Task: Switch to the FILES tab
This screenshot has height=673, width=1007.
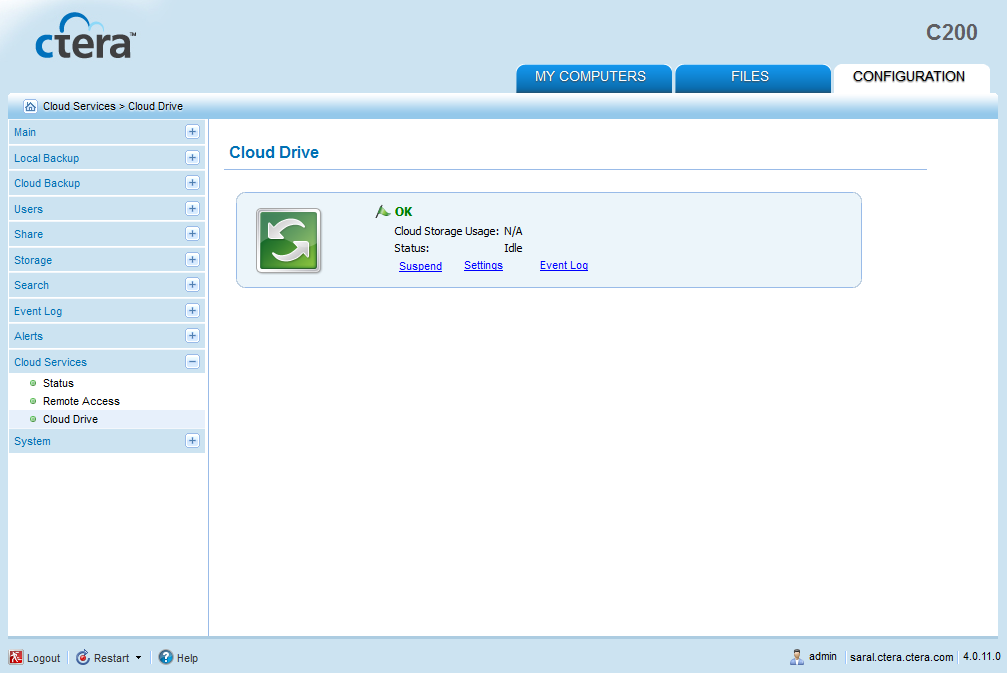Action: pyautogui.click(x=753, y=78)
